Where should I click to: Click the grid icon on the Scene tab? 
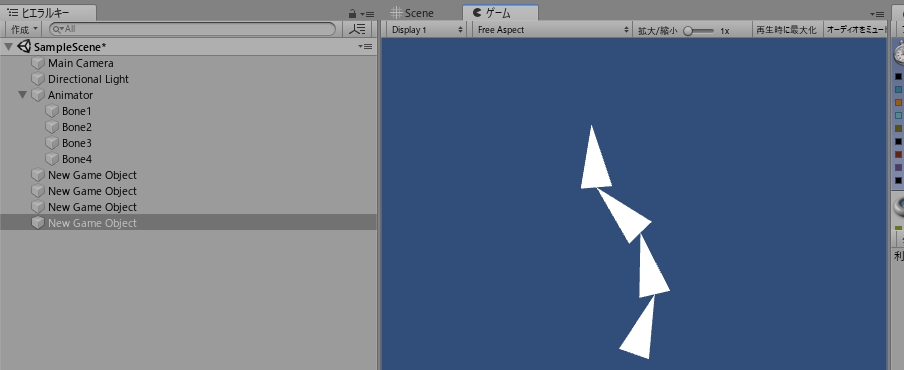point(396,13)
